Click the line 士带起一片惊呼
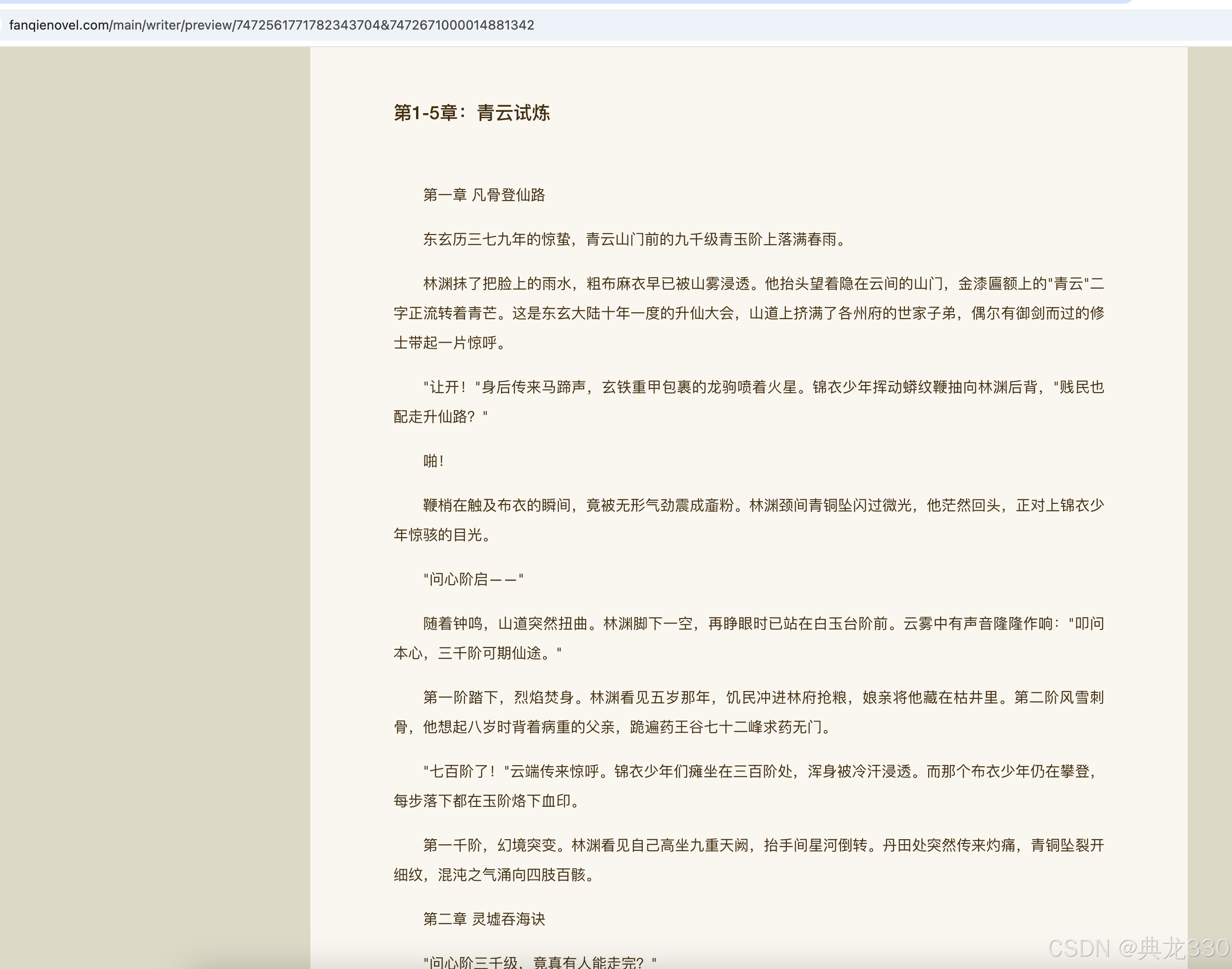 click(449, 343)
